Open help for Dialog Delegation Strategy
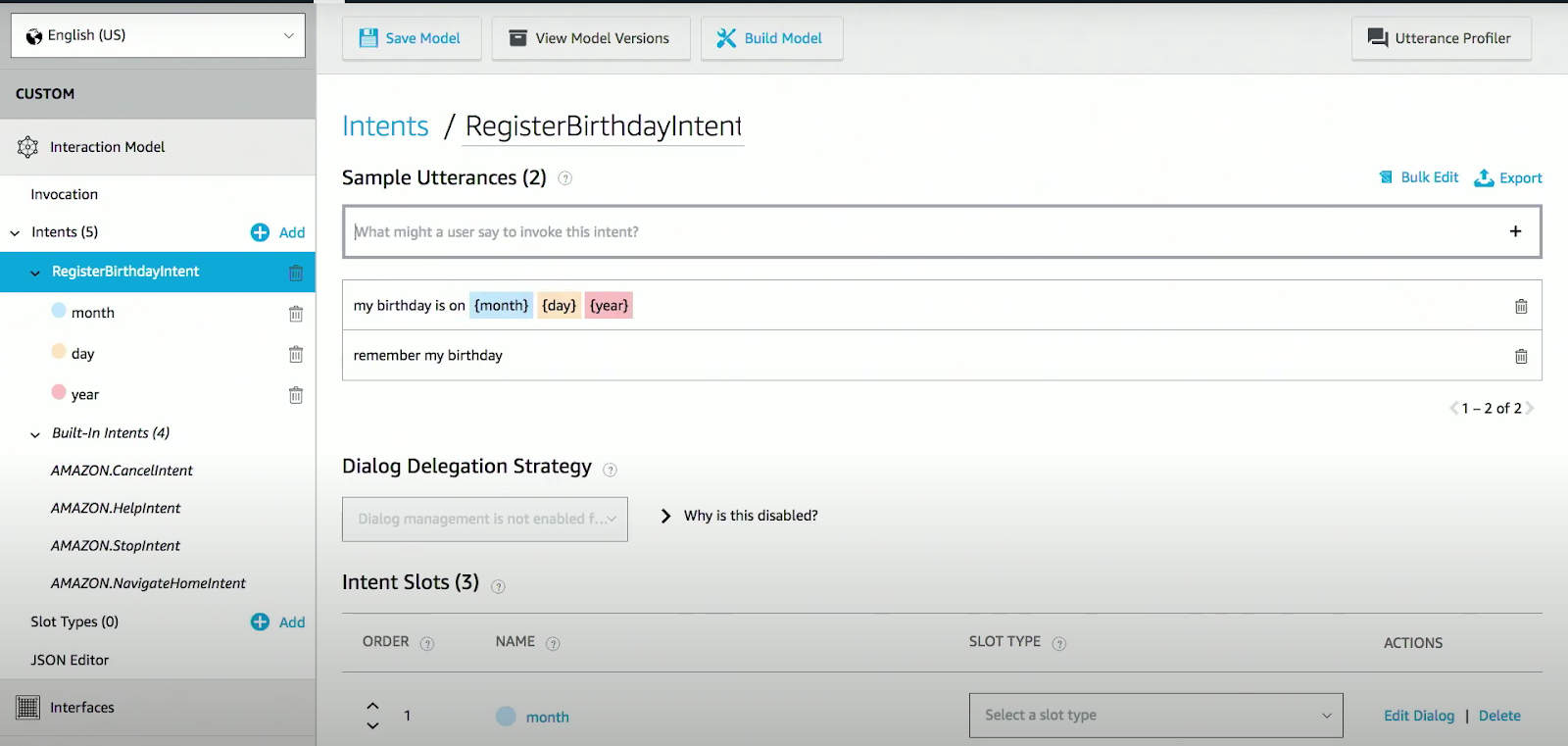 610,470
